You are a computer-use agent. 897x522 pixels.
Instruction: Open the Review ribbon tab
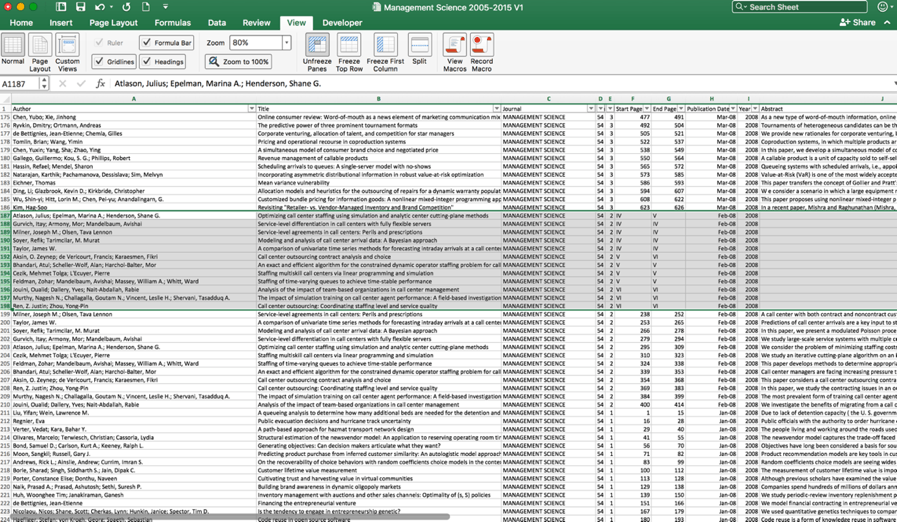click(256, 23)
